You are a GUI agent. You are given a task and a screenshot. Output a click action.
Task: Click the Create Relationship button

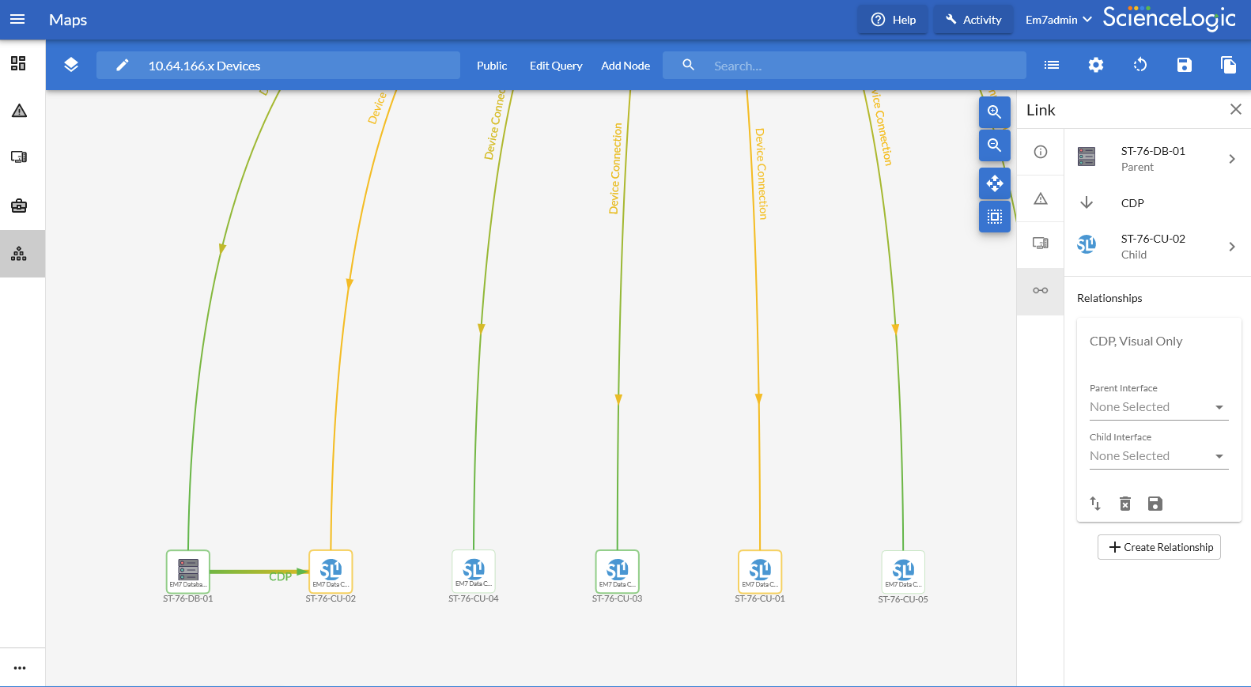(1159, 547)
